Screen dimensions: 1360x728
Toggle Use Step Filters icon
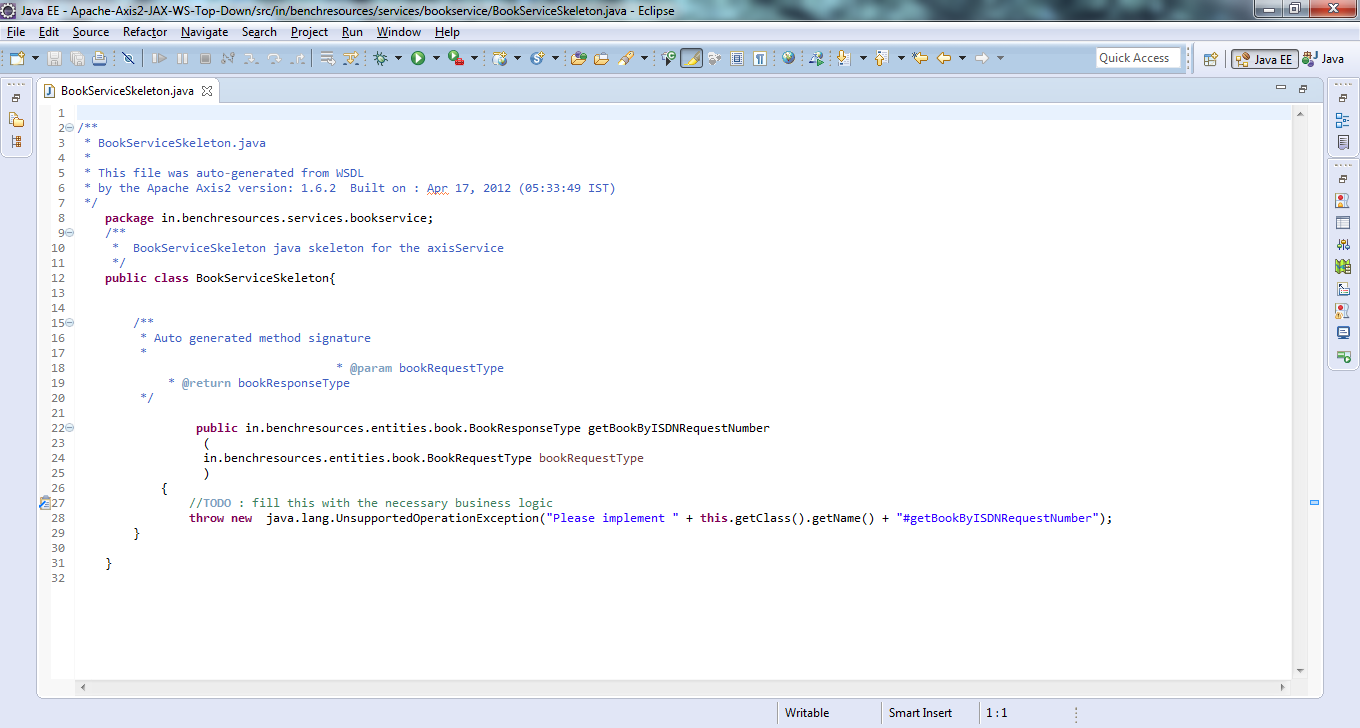[350, 58]
